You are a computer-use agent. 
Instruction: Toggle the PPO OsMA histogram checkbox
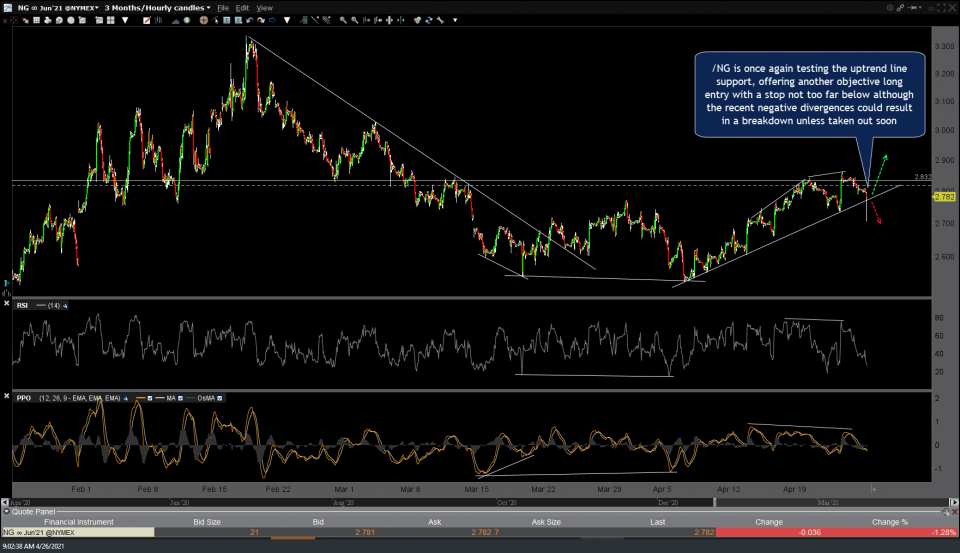[x=219, y=398]
